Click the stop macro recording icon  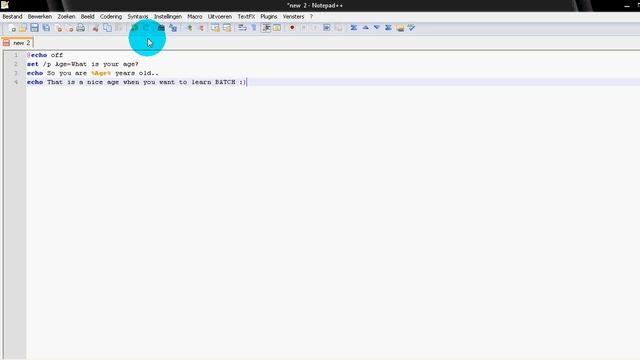pos(303,28)
